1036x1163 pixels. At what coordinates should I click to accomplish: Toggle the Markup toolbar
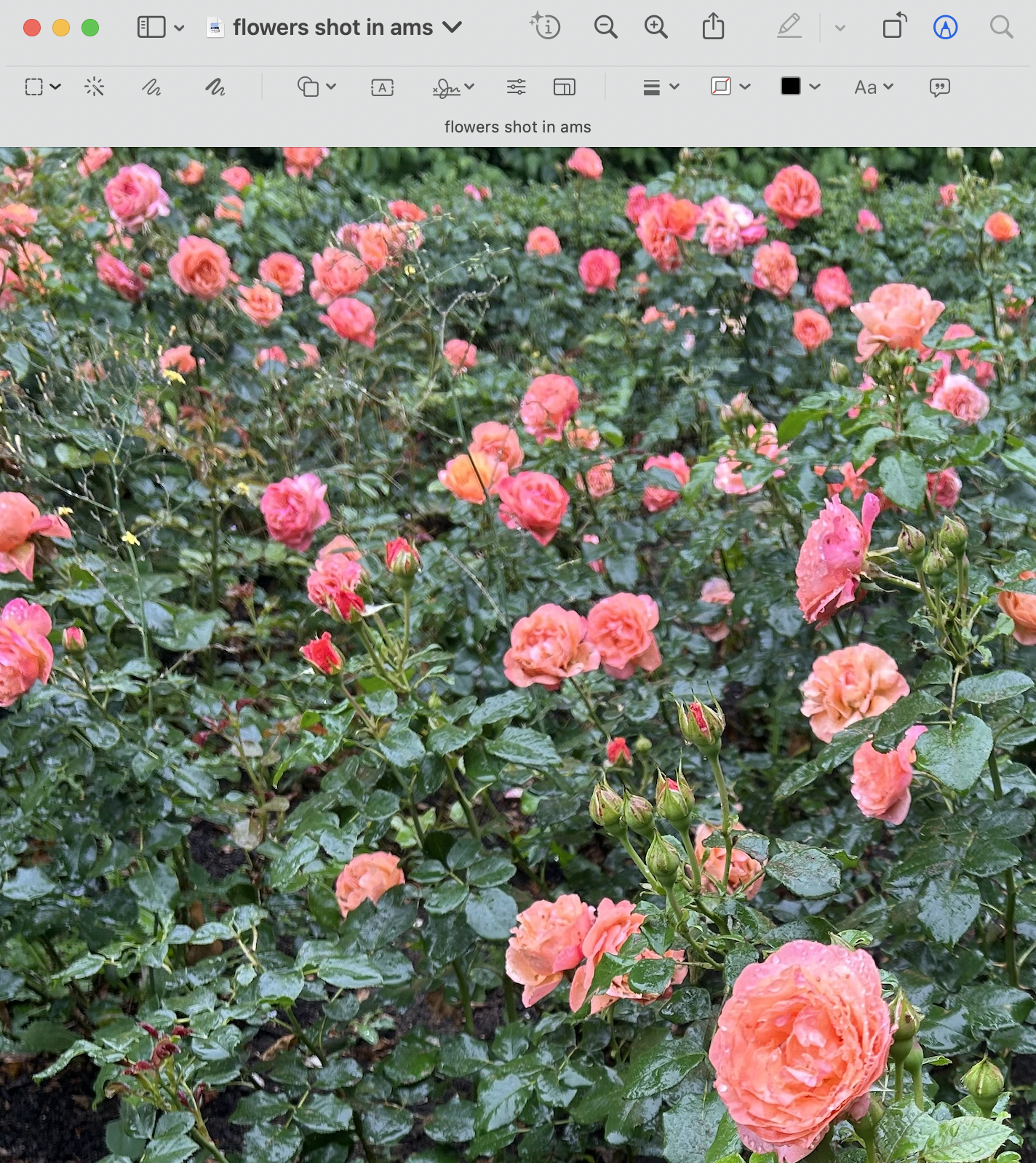(945, 28)
